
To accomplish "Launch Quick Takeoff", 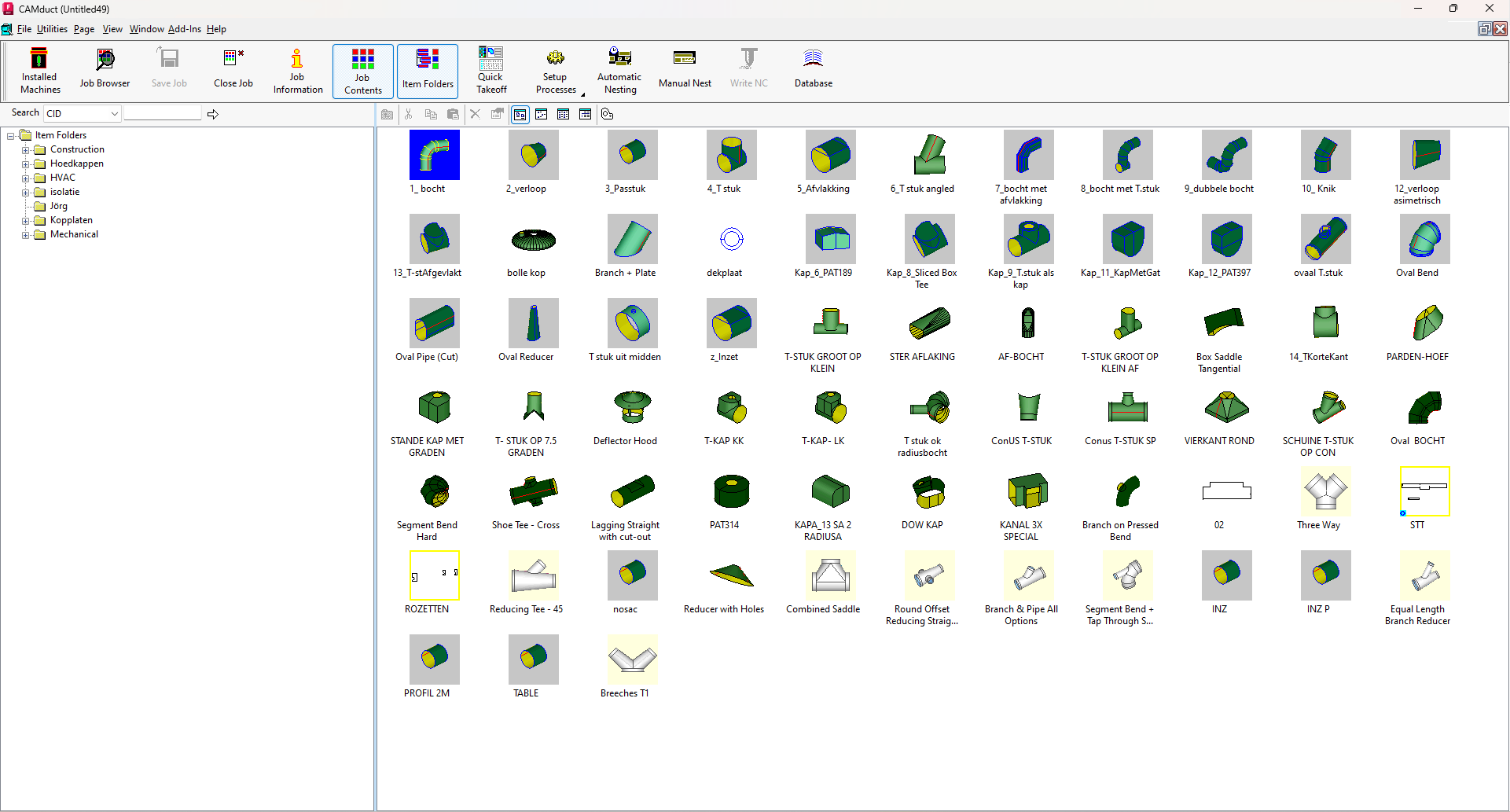I will pyautogui.click(x=490, y=69).
